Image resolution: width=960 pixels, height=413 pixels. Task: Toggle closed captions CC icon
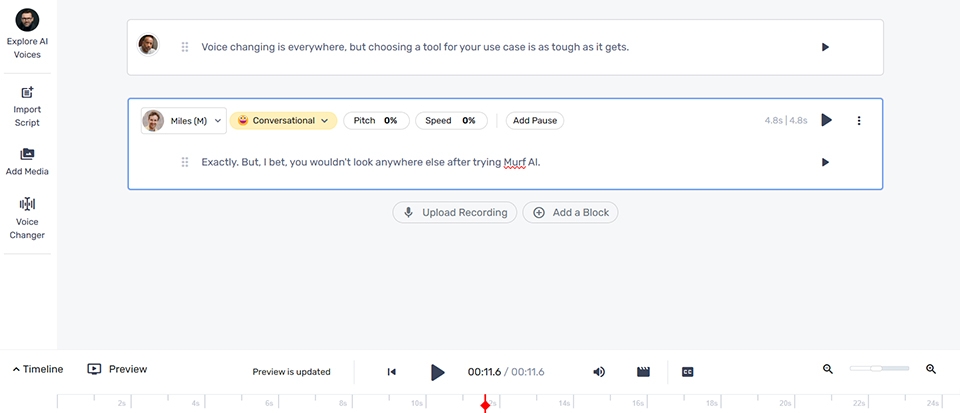tap(688, 371)
